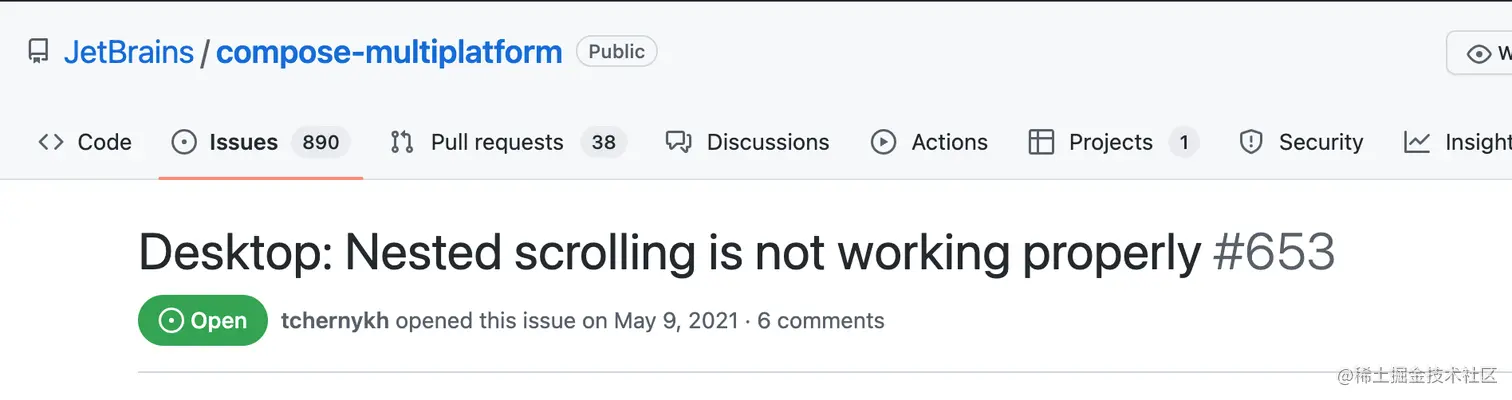Click the Code tab angle-brackets icon
The height and width of the screenshot is (400, 1512).
51,142
